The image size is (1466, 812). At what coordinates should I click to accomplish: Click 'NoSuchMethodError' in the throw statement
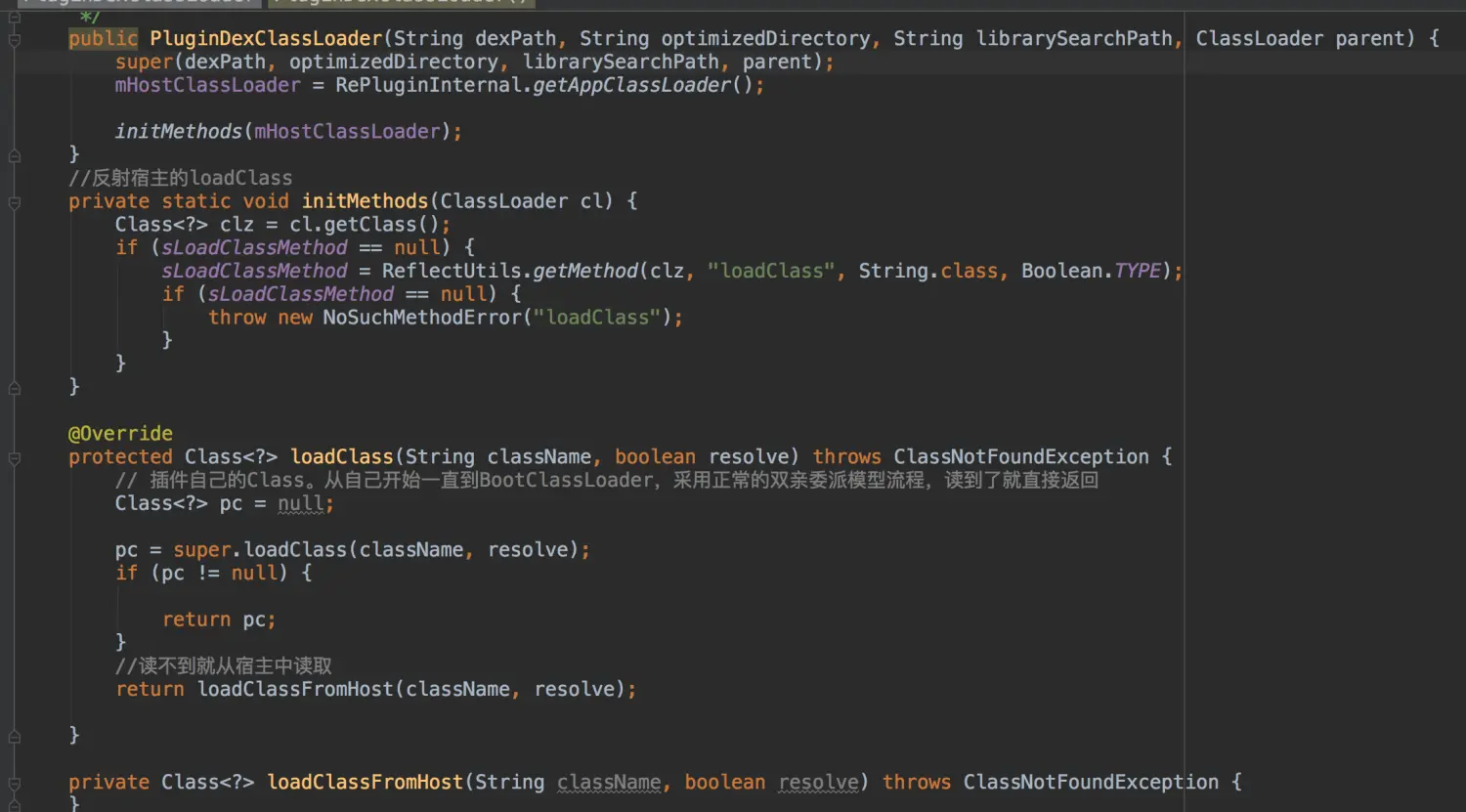click(422, 318)
